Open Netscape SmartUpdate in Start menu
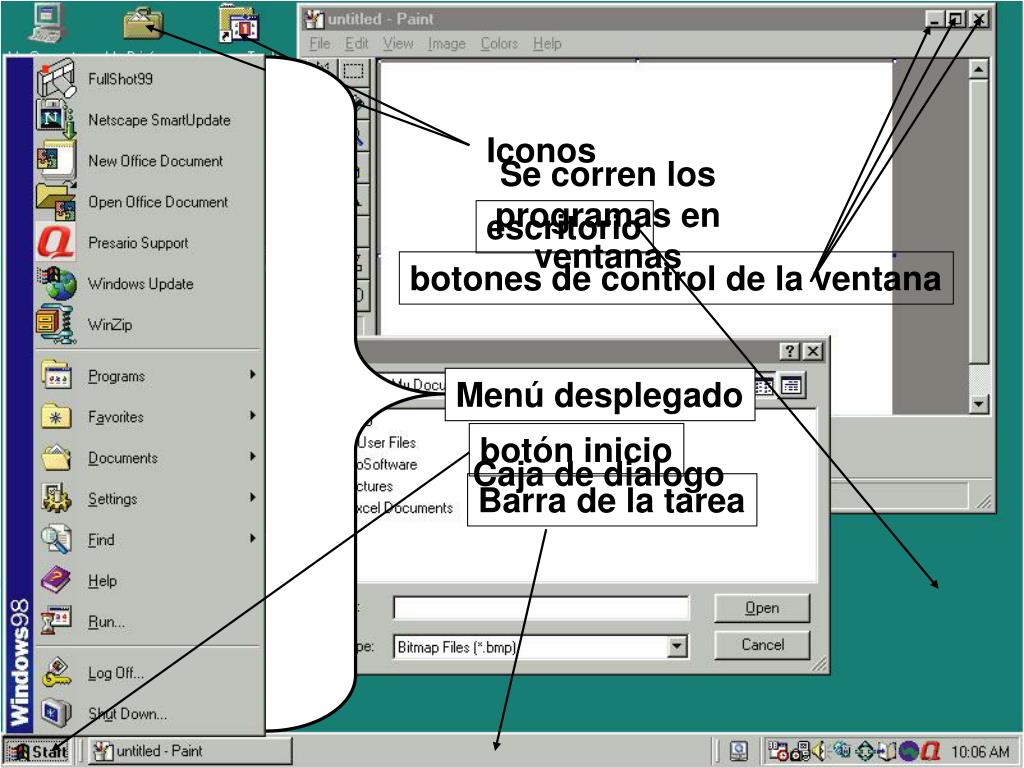The image size is (1024, 768). (x=148, y=120)
